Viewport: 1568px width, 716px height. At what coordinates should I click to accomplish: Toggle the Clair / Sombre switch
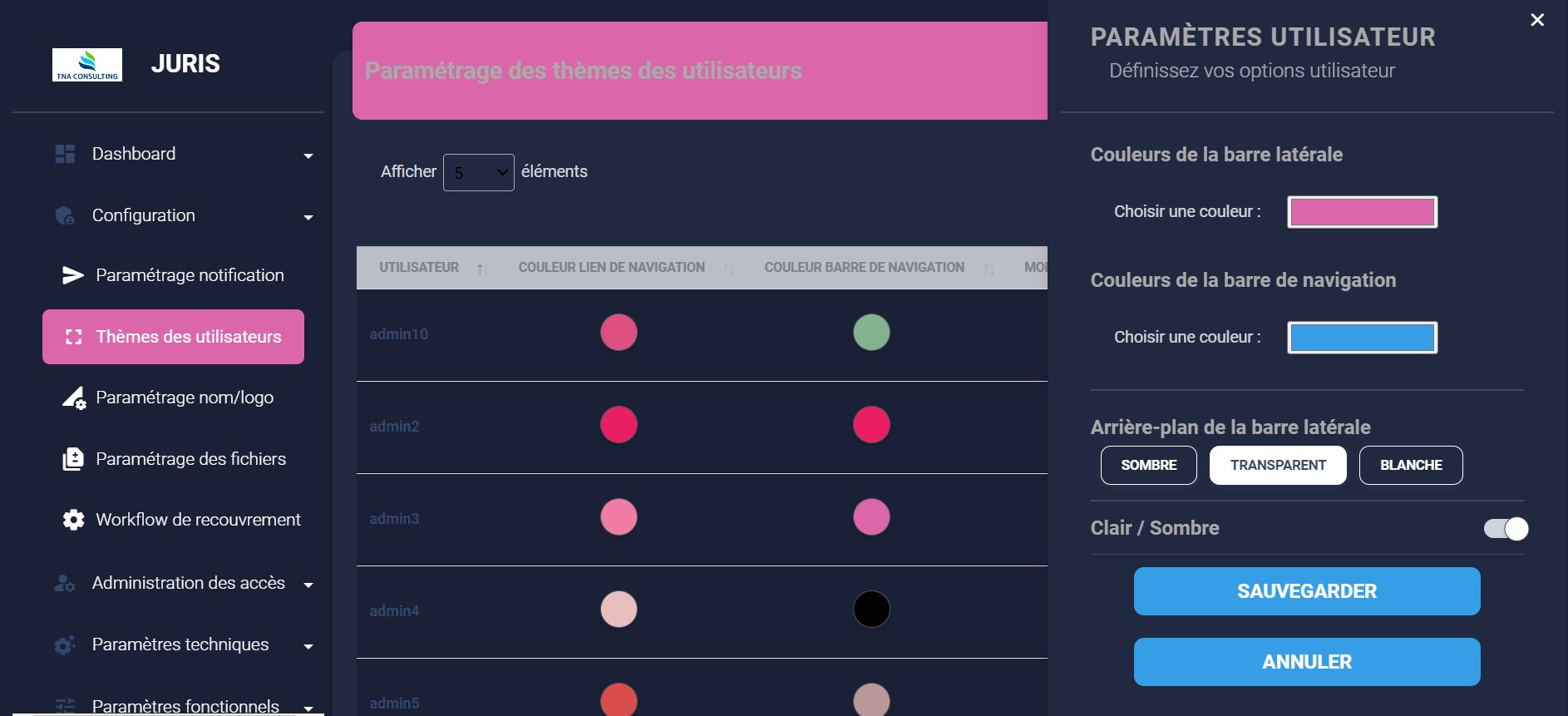[1506, 529]
